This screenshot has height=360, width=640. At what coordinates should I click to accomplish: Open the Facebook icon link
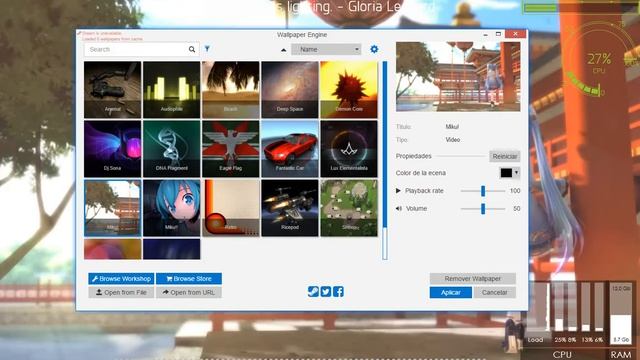338,291
